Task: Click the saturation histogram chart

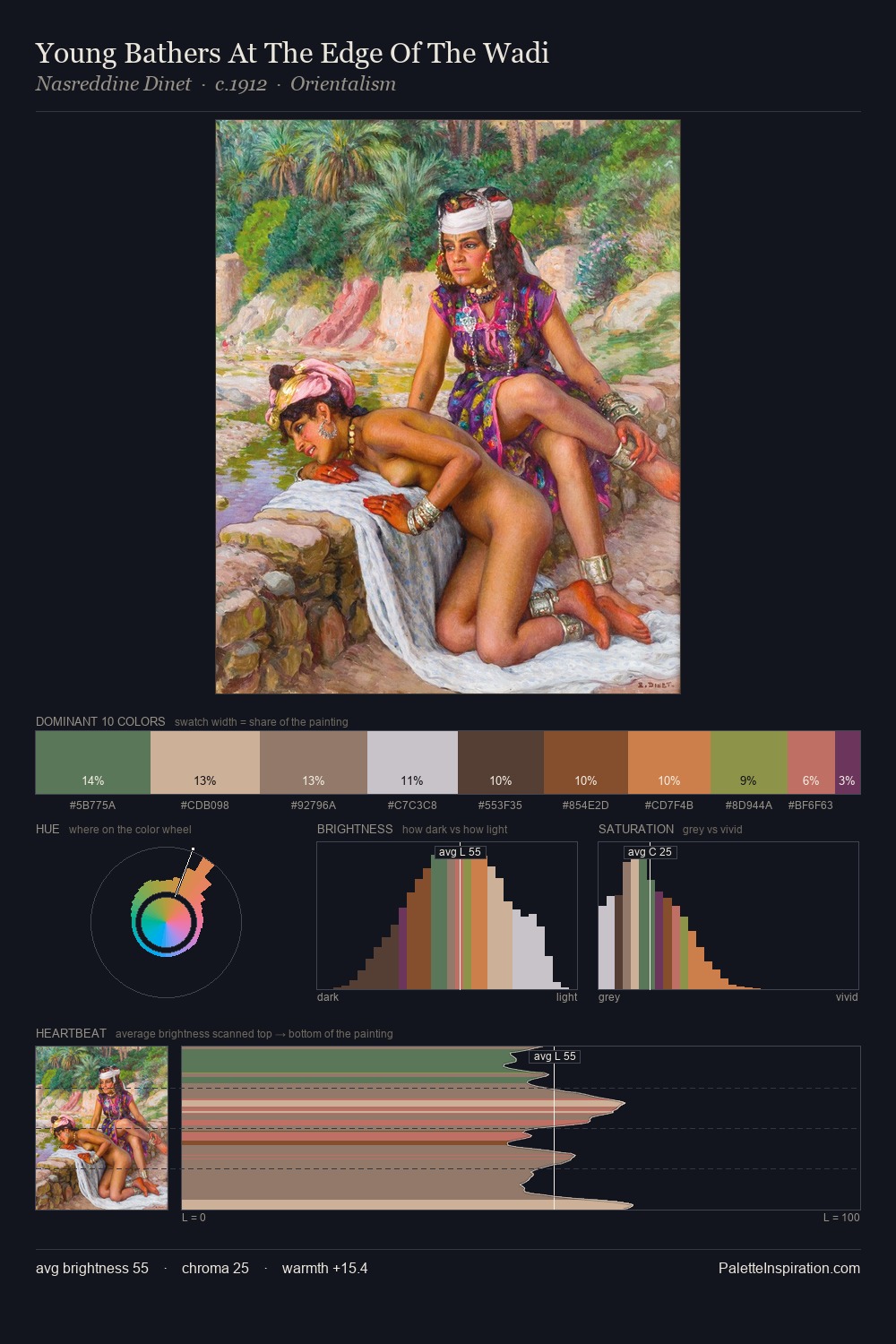Action: tap(728, 916)
